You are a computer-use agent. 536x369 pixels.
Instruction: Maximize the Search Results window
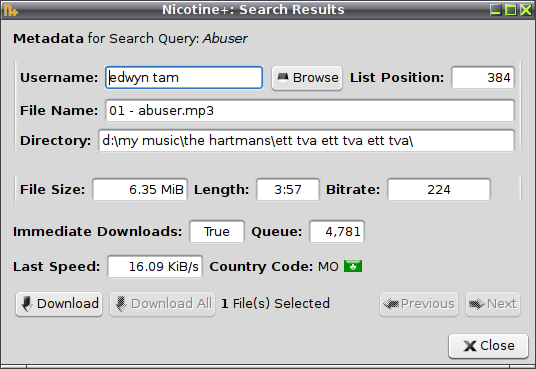511,10
